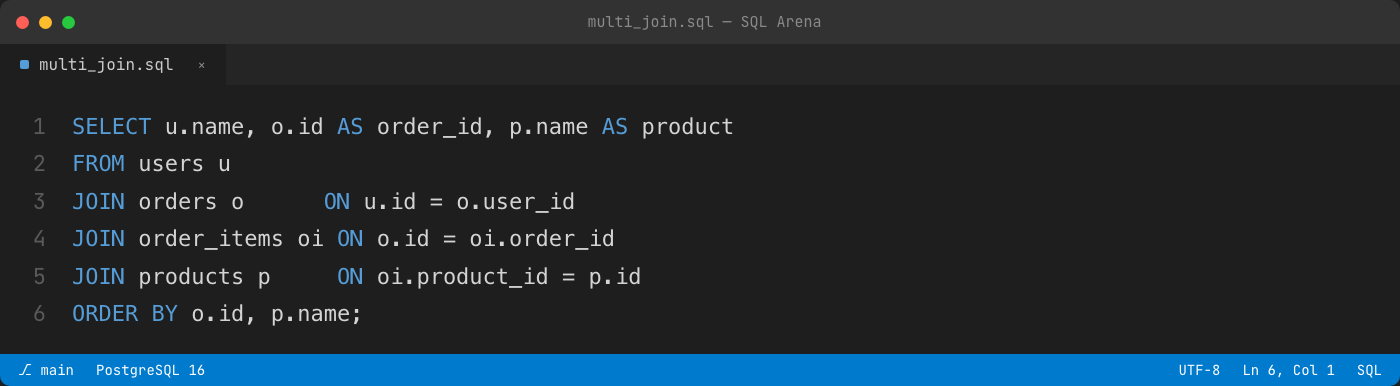Click the FROM keyword on line 2
Screen dimensions: 1400x386
pos(98,164)
